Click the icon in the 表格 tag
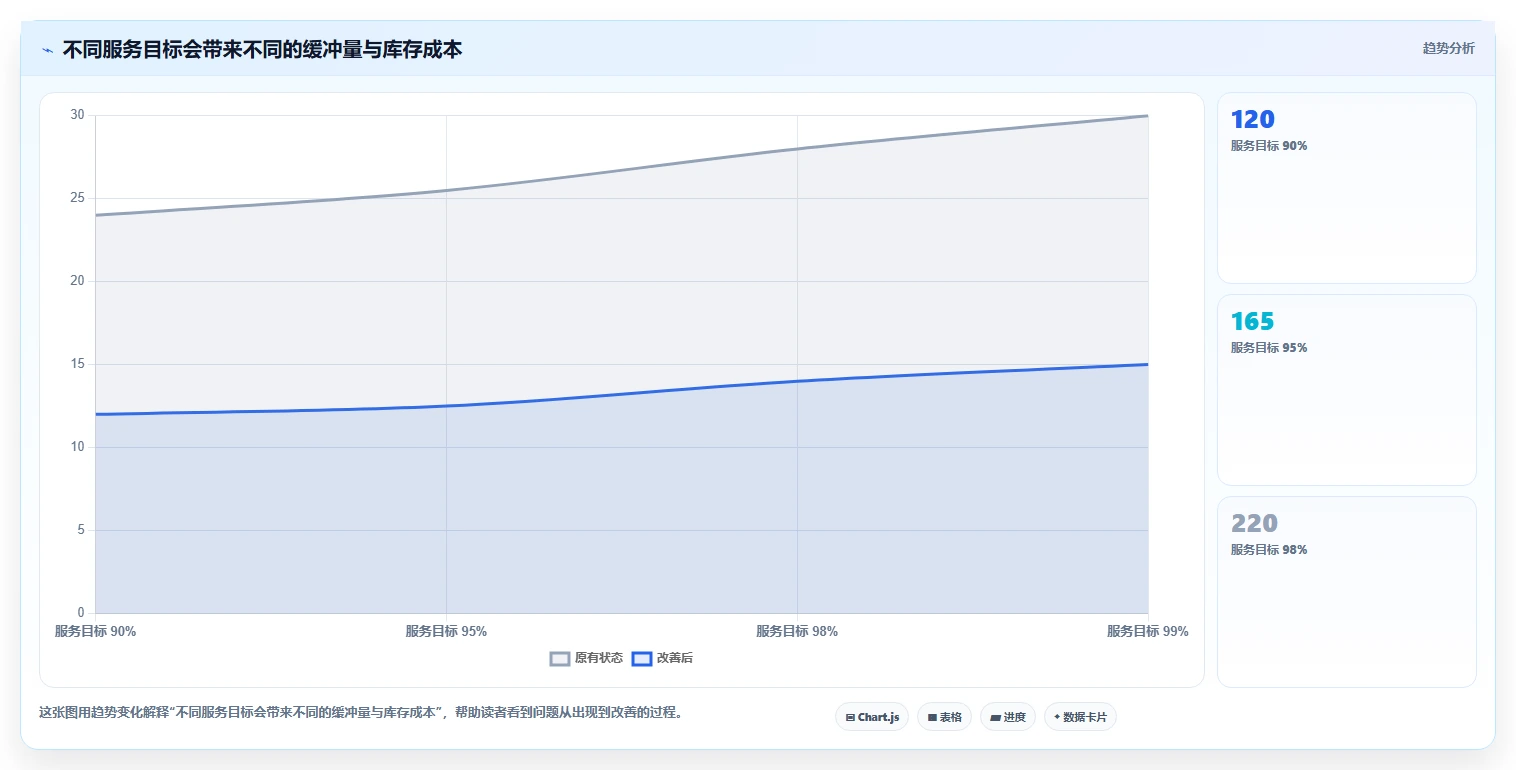Viewport: 1516px width, 770px height. pyautogui.click(x=932, y=717)
